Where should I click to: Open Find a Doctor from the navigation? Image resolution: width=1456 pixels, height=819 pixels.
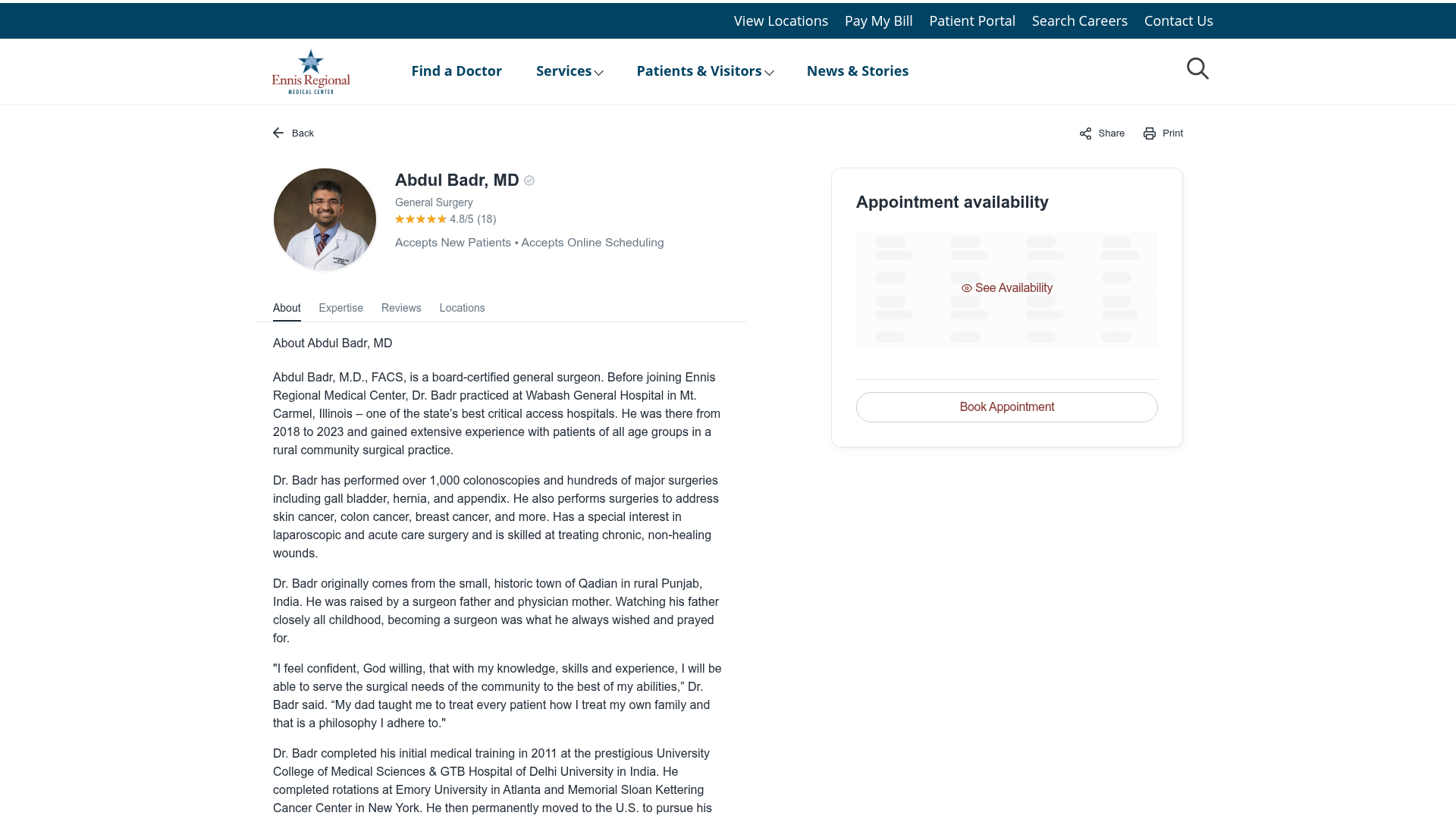tap(456, 71)
